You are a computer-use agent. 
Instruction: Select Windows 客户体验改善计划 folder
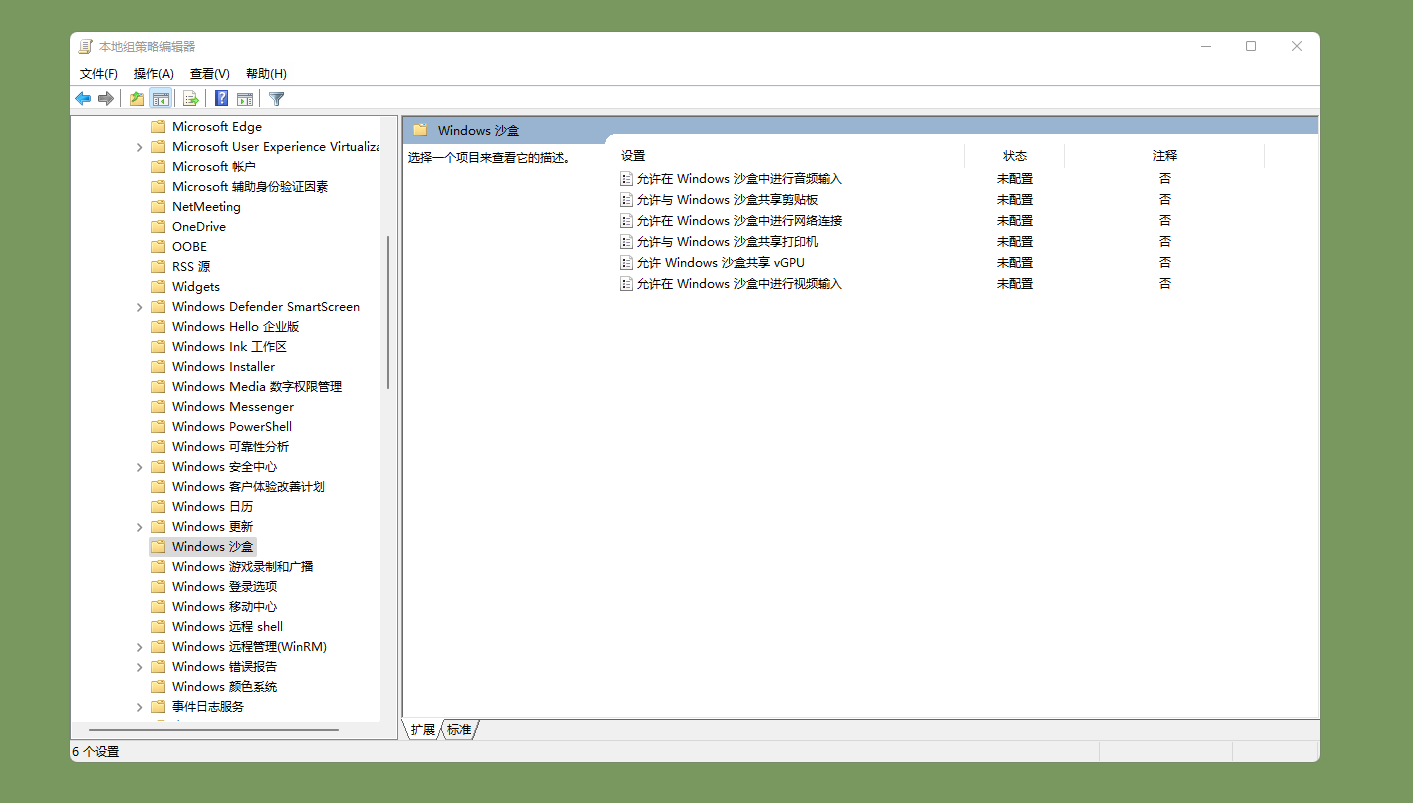(x=248, y=487)
